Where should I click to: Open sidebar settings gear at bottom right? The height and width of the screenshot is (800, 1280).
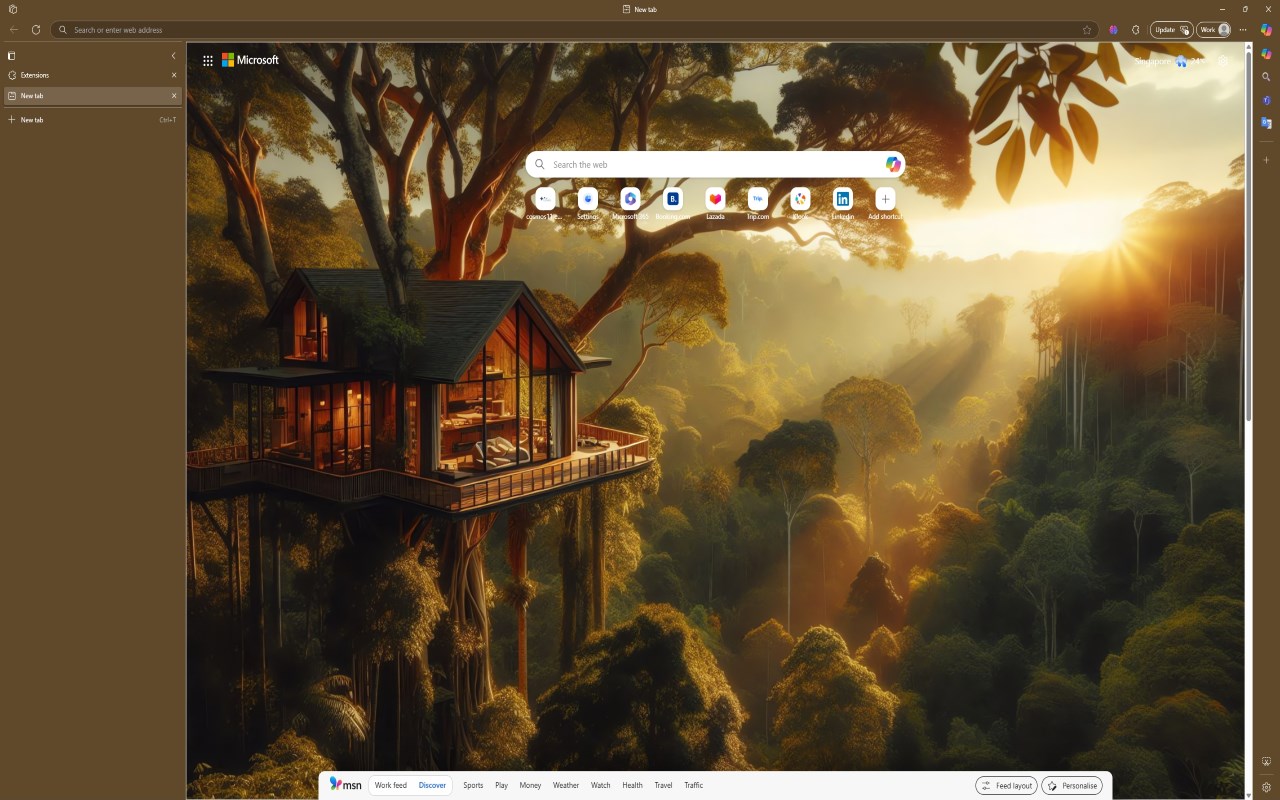[x=1266, y=787]
